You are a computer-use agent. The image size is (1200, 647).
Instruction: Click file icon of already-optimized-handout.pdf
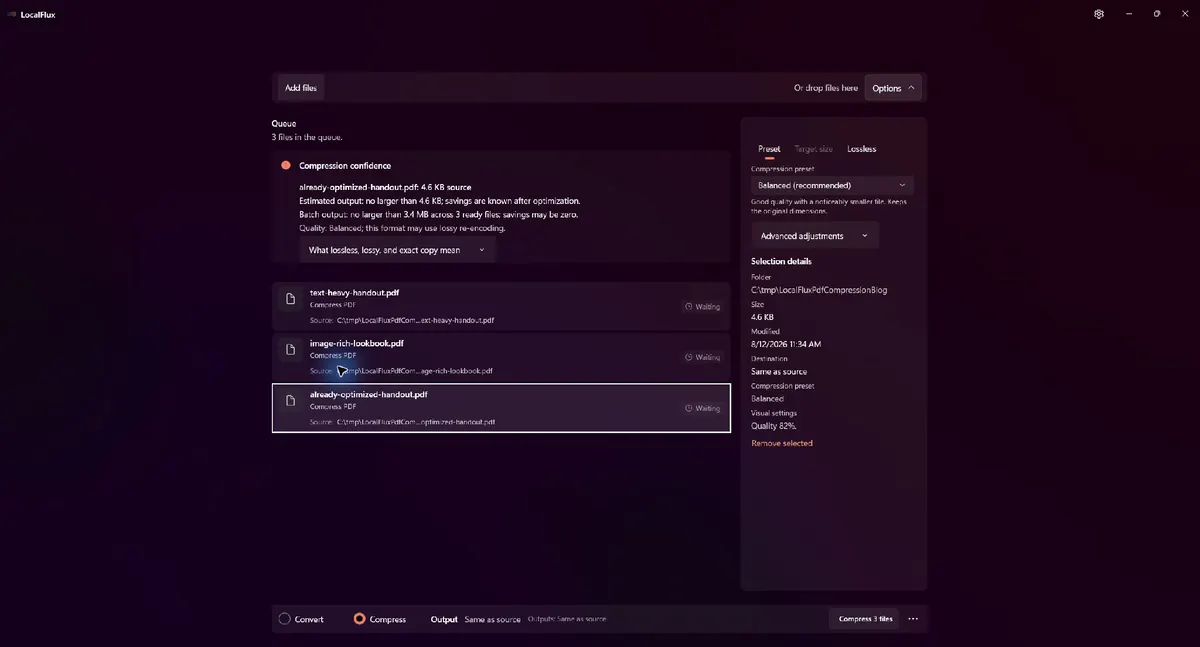[291, 401]
